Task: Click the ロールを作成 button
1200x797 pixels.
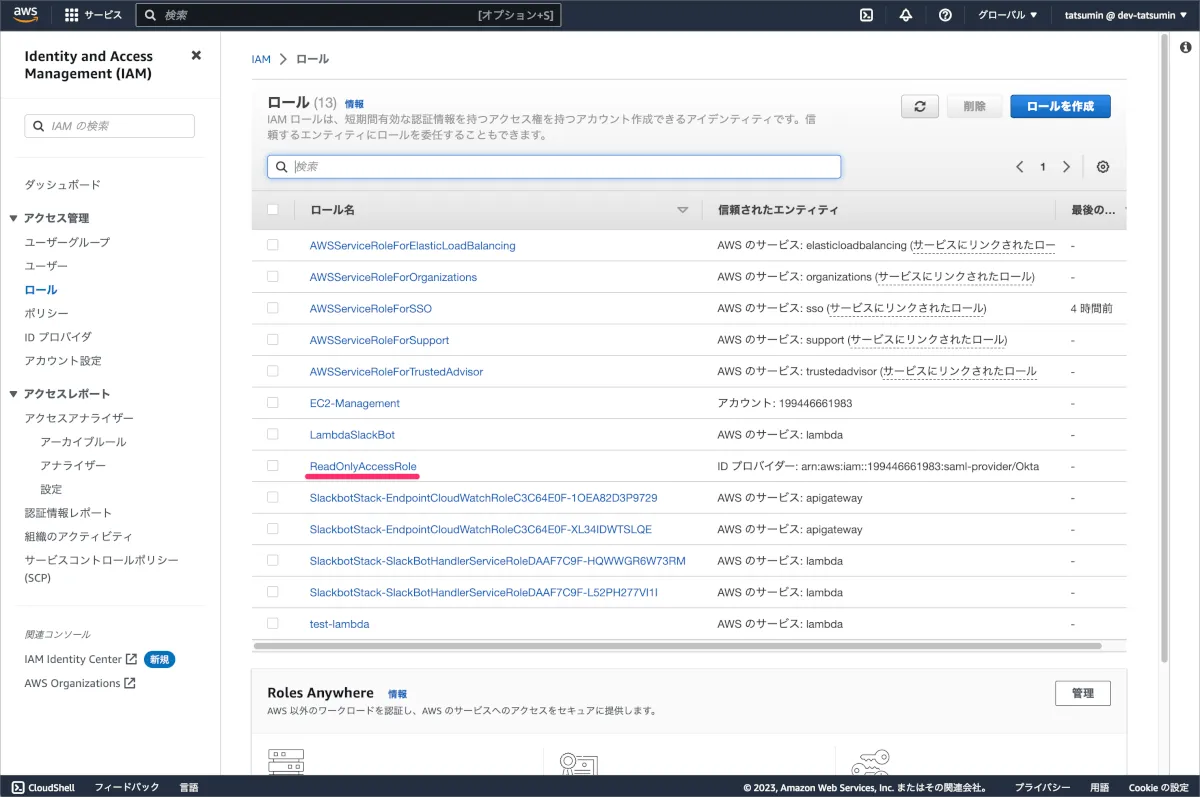Action: click(x=1060, y=107)
